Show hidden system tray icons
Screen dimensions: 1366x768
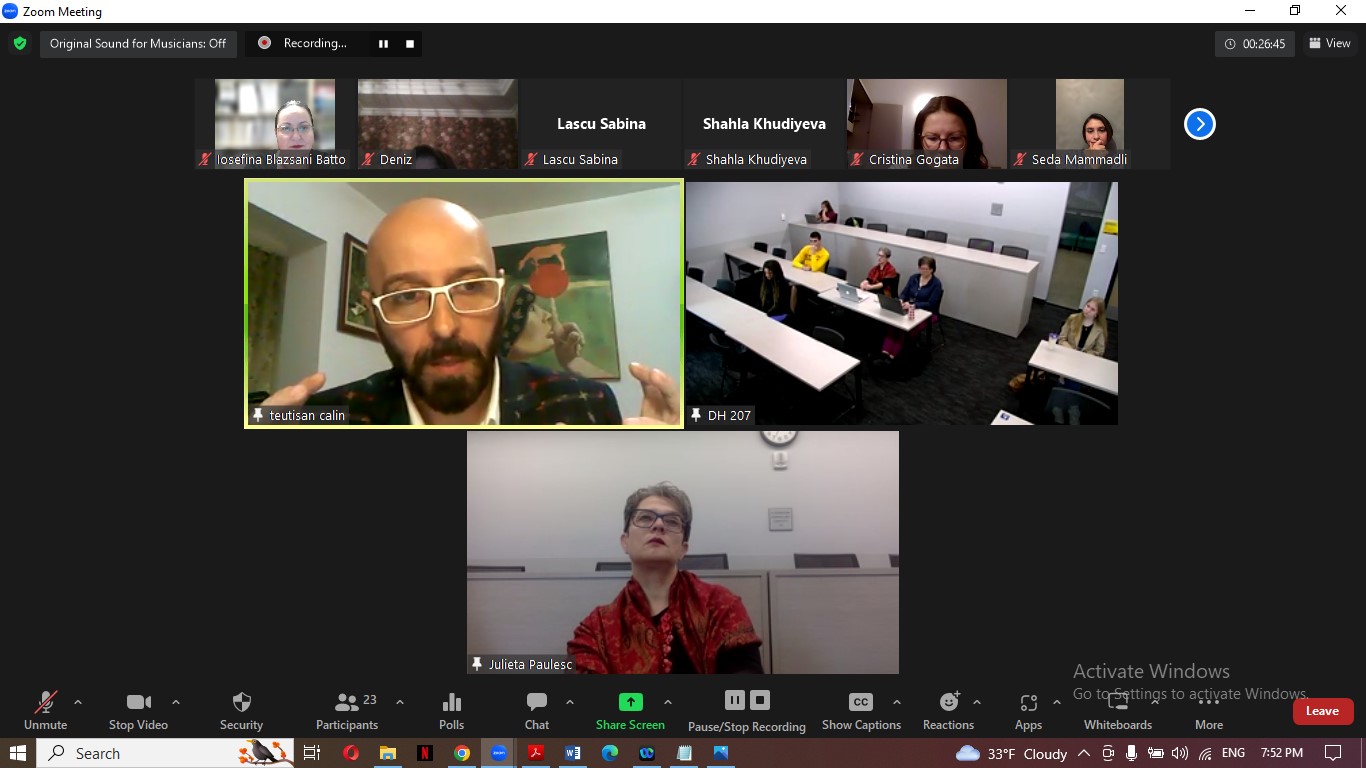(x=1084, y=753)
